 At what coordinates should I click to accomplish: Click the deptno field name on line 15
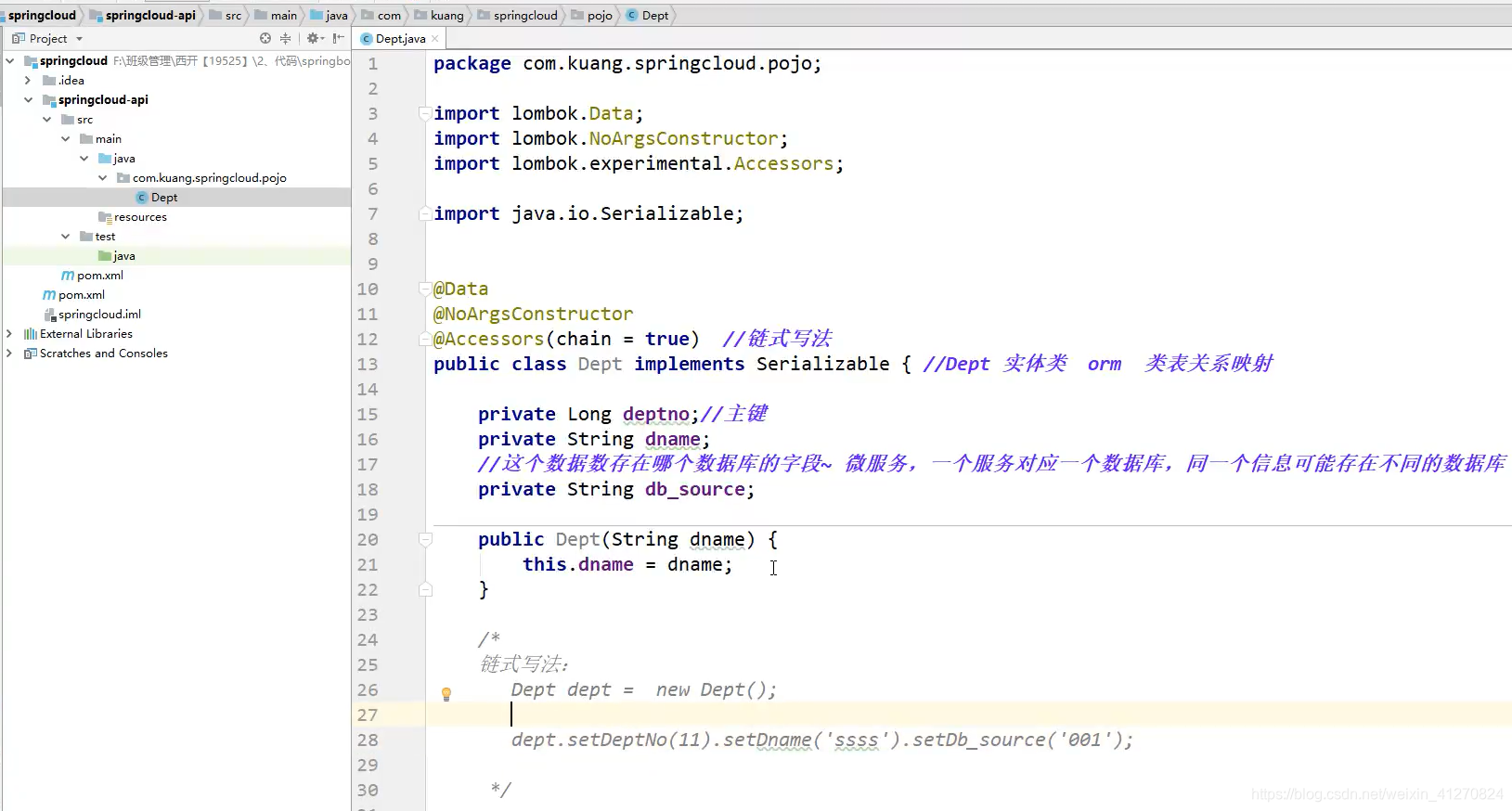pyautogui.click(x=656, y=414)
